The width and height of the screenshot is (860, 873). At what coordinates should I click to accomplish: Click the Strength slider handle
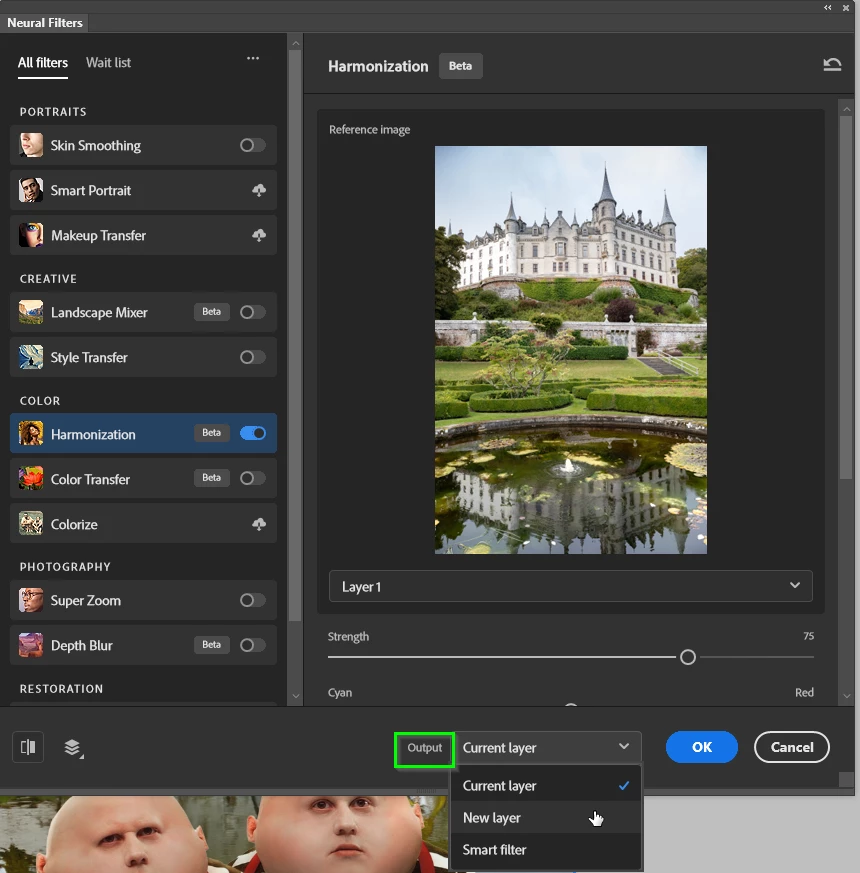coord(688,658)
